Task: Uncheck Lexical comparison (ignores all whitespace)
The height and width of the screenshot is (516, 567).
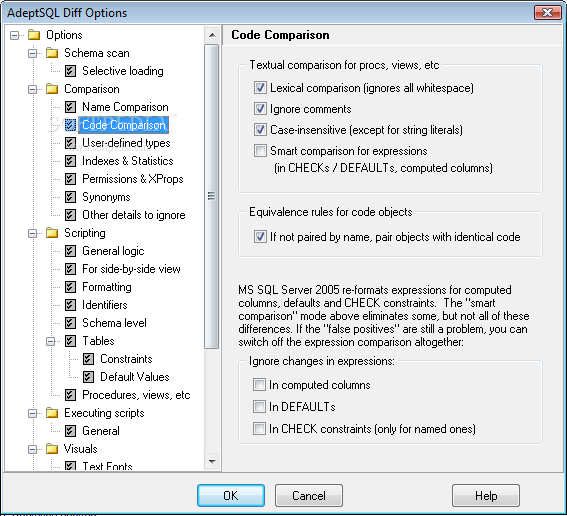Action: tap(260, 88)
